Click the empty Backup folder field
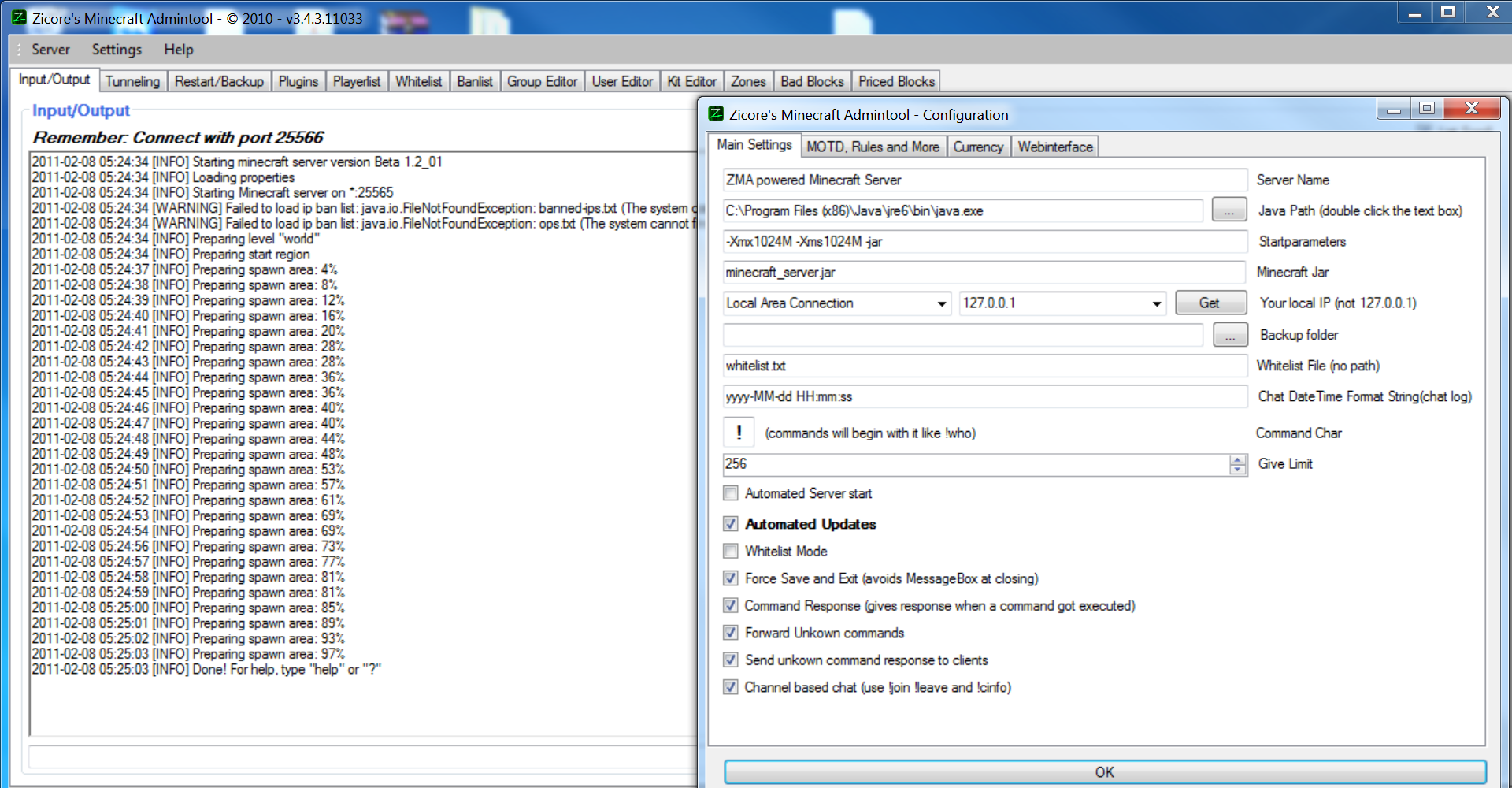Viewport: 1512px width, 788px height. click(x=962, y=335)
